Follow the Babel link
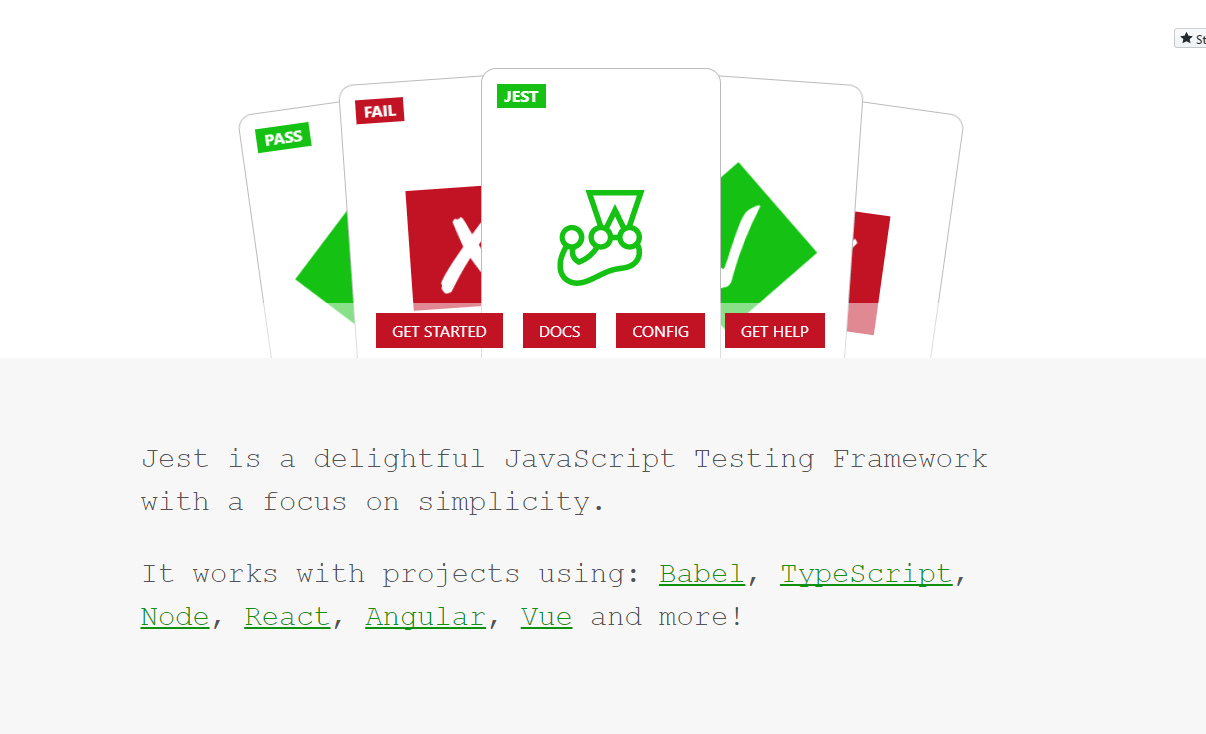Image resolution: width=1206 pixels, height=734 pixels. click(702, 574)
